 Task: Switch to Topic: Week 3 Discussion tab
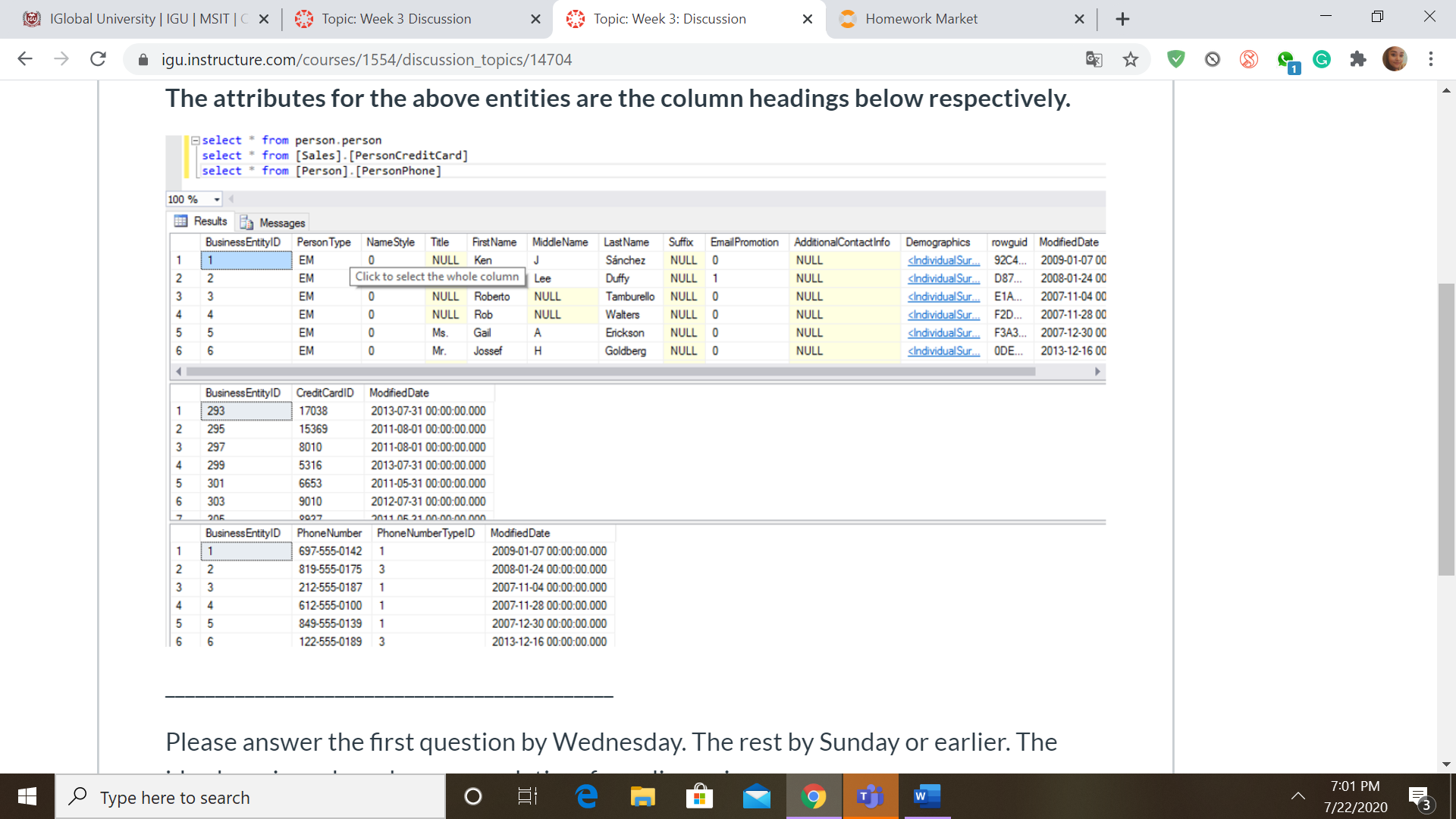tap(397, 19)
